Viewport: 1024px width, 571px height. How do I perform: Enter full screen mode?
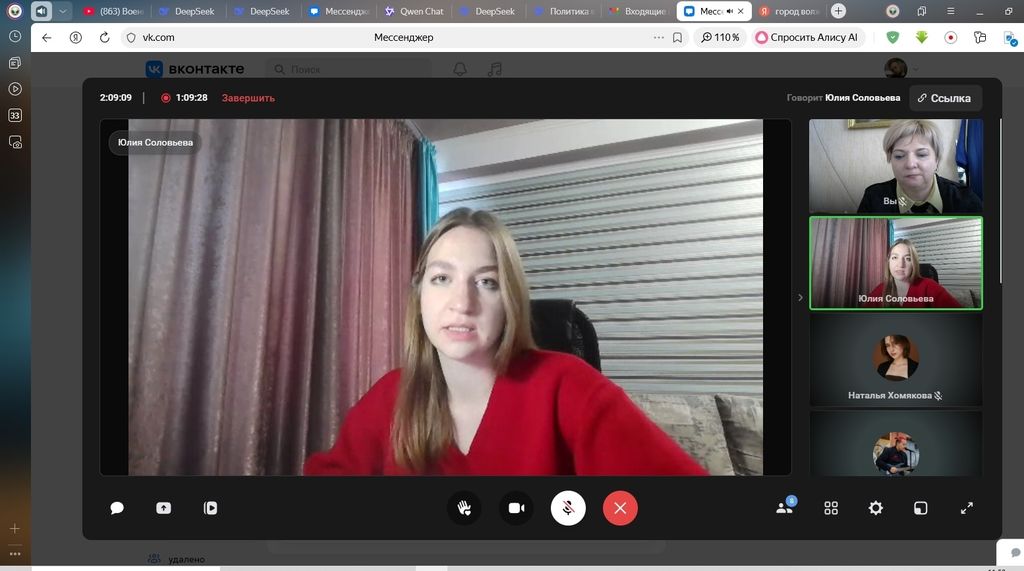click(x=967, y=508)
